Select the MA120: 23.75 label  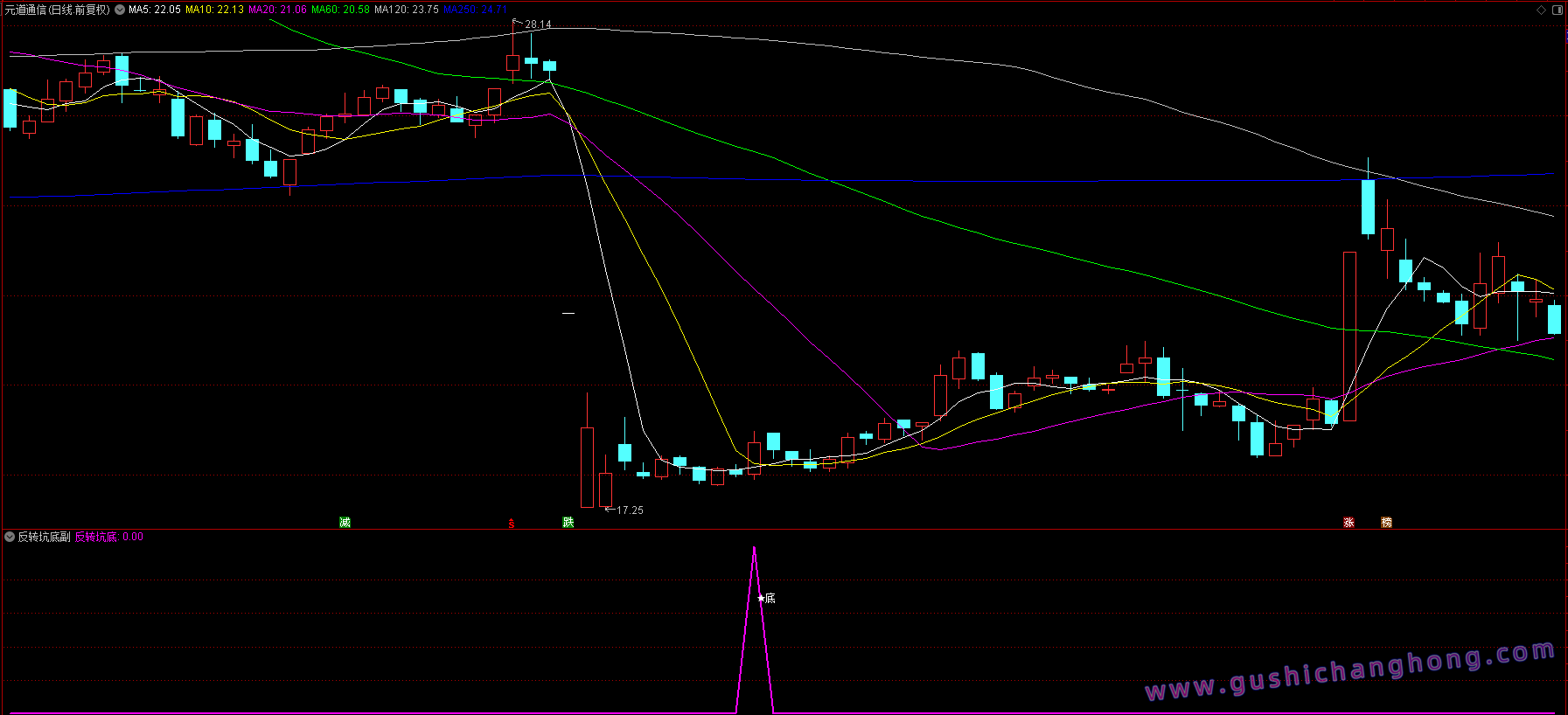pos(407,10)
